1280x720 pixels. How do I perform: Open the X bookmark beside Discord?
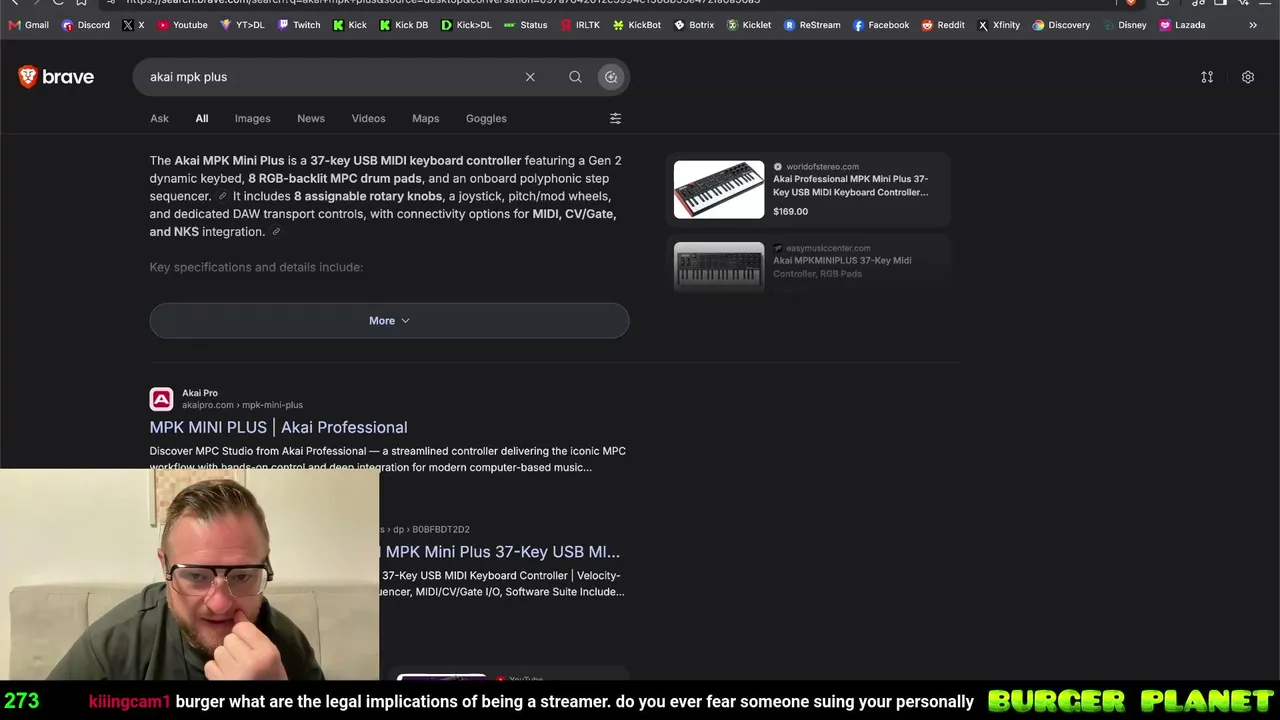[133, 25]
